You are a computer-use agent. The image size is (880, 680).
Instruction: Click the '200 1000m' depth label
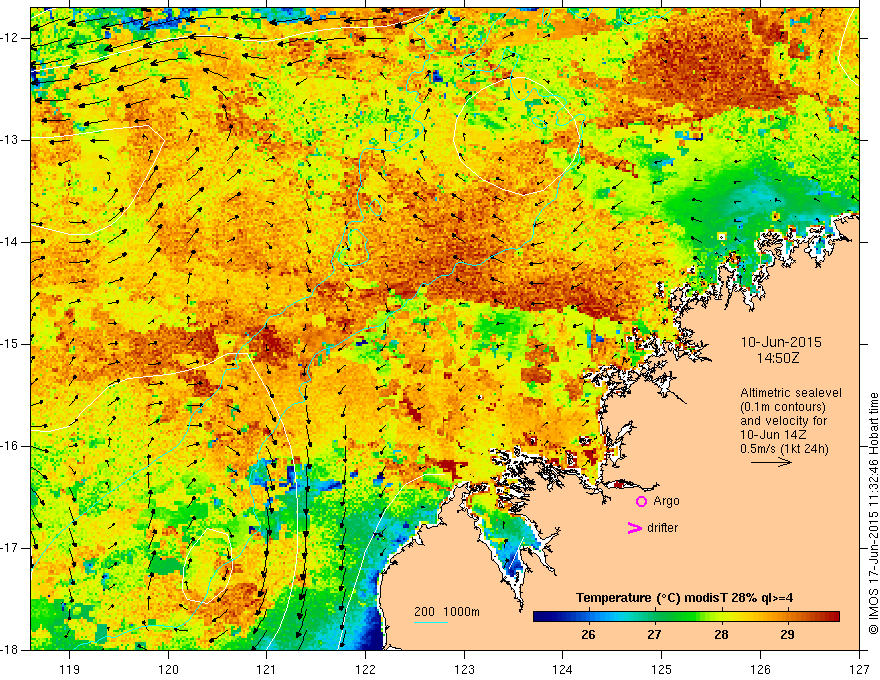447,612
